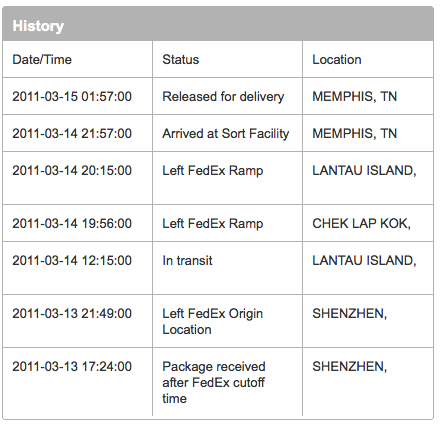
Task: Click the Arrived at Sort Facility status
Action: [x=226, y=134]
